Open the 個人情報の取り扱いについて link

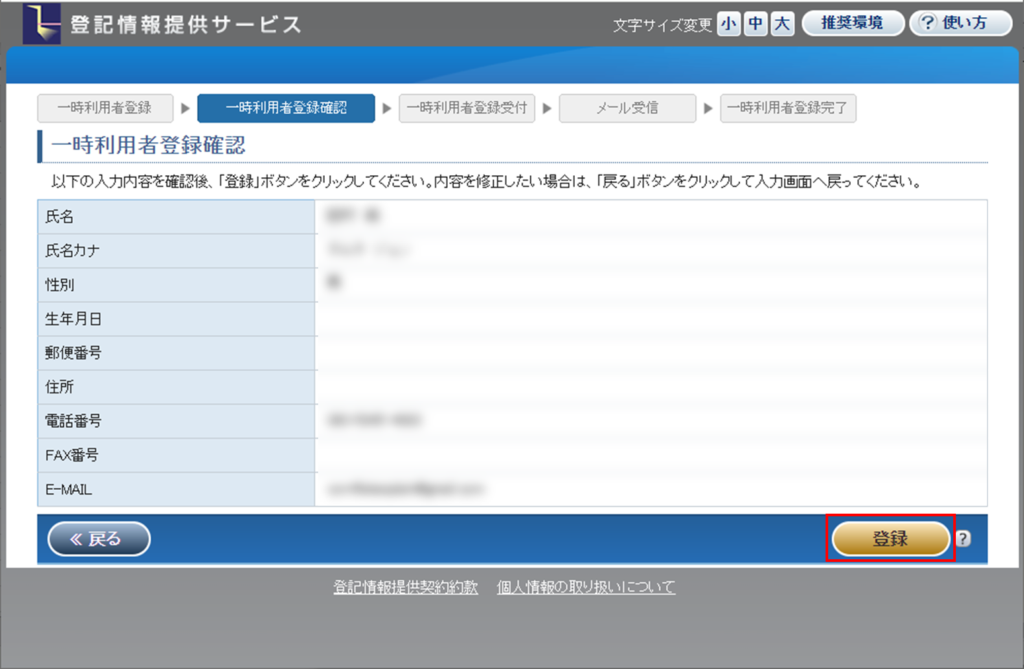(586, 587)
